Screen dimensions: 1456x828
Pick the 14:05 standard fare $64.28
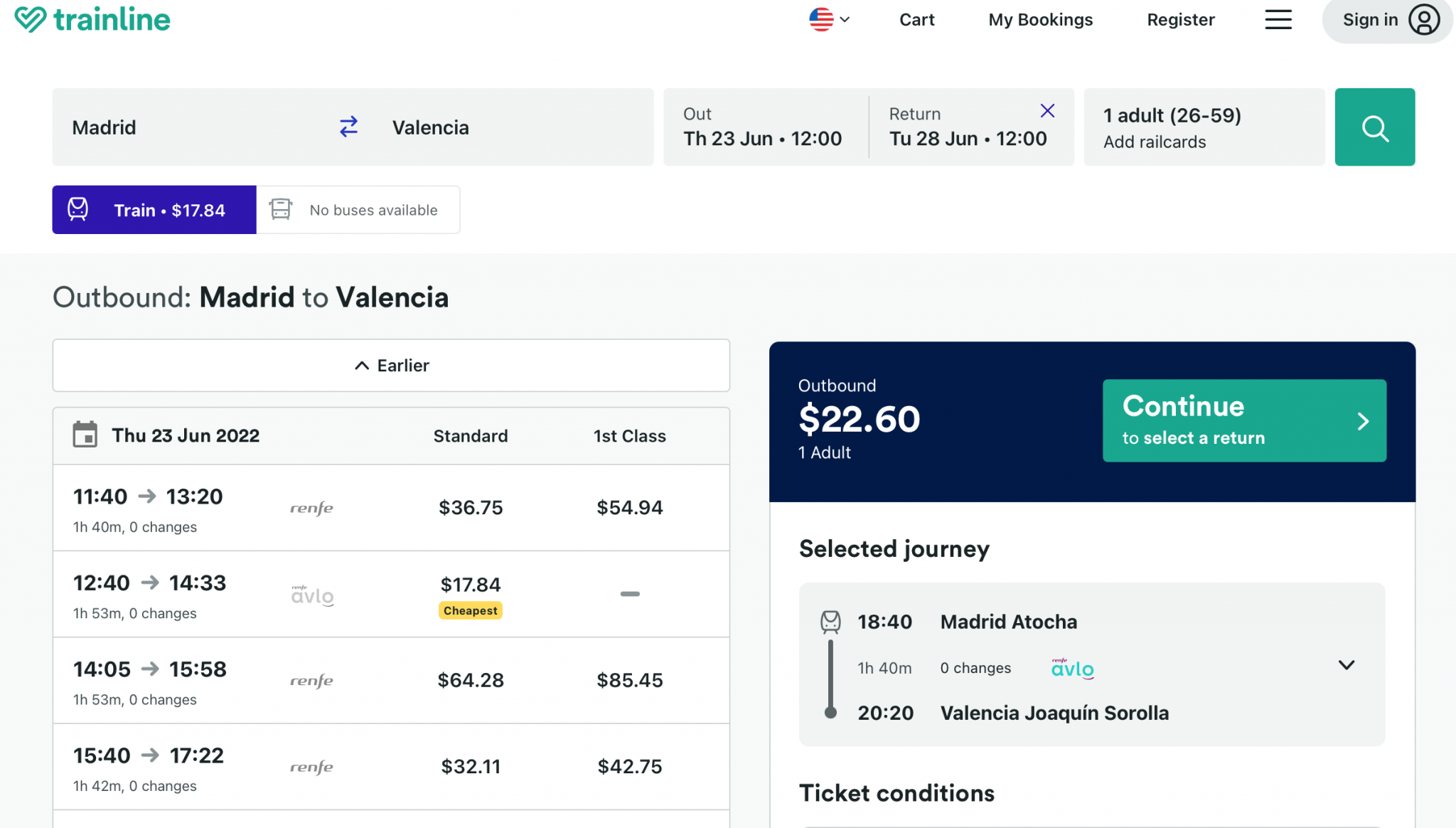[x=471, y=681]
